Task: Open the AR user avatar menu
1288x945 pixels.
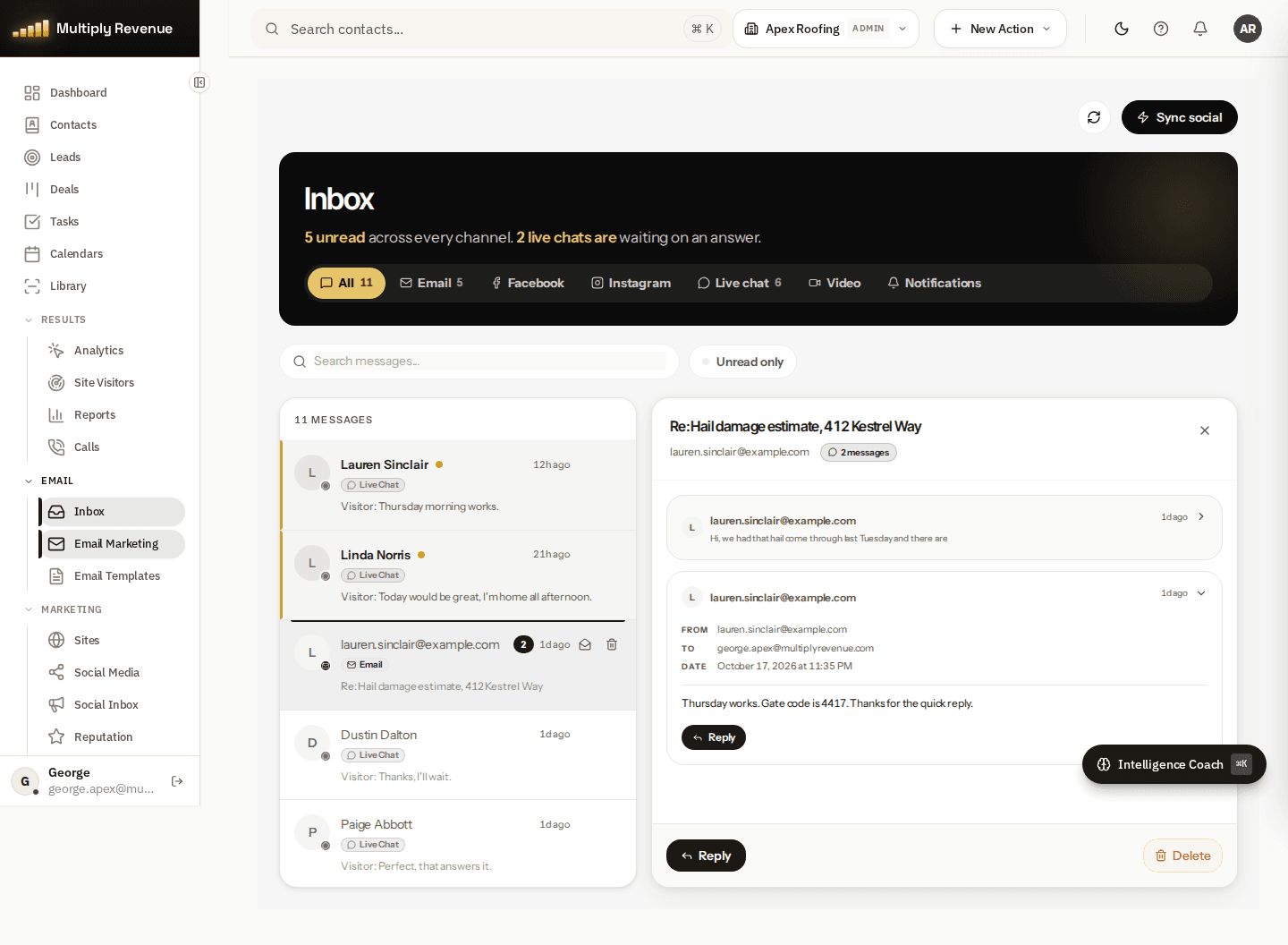Action: [1248, 29]
